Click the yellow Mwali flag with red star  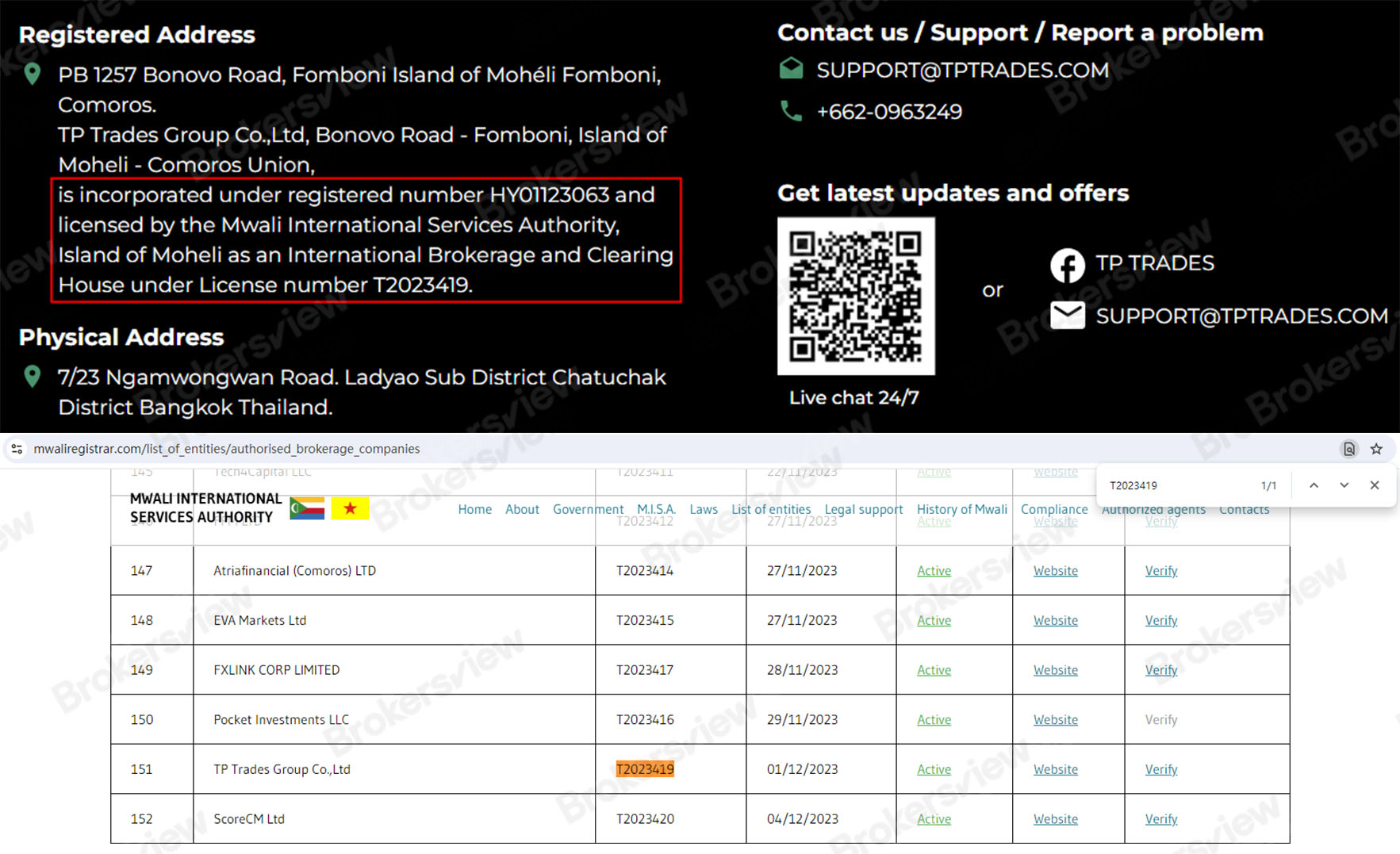pos(350,508)
